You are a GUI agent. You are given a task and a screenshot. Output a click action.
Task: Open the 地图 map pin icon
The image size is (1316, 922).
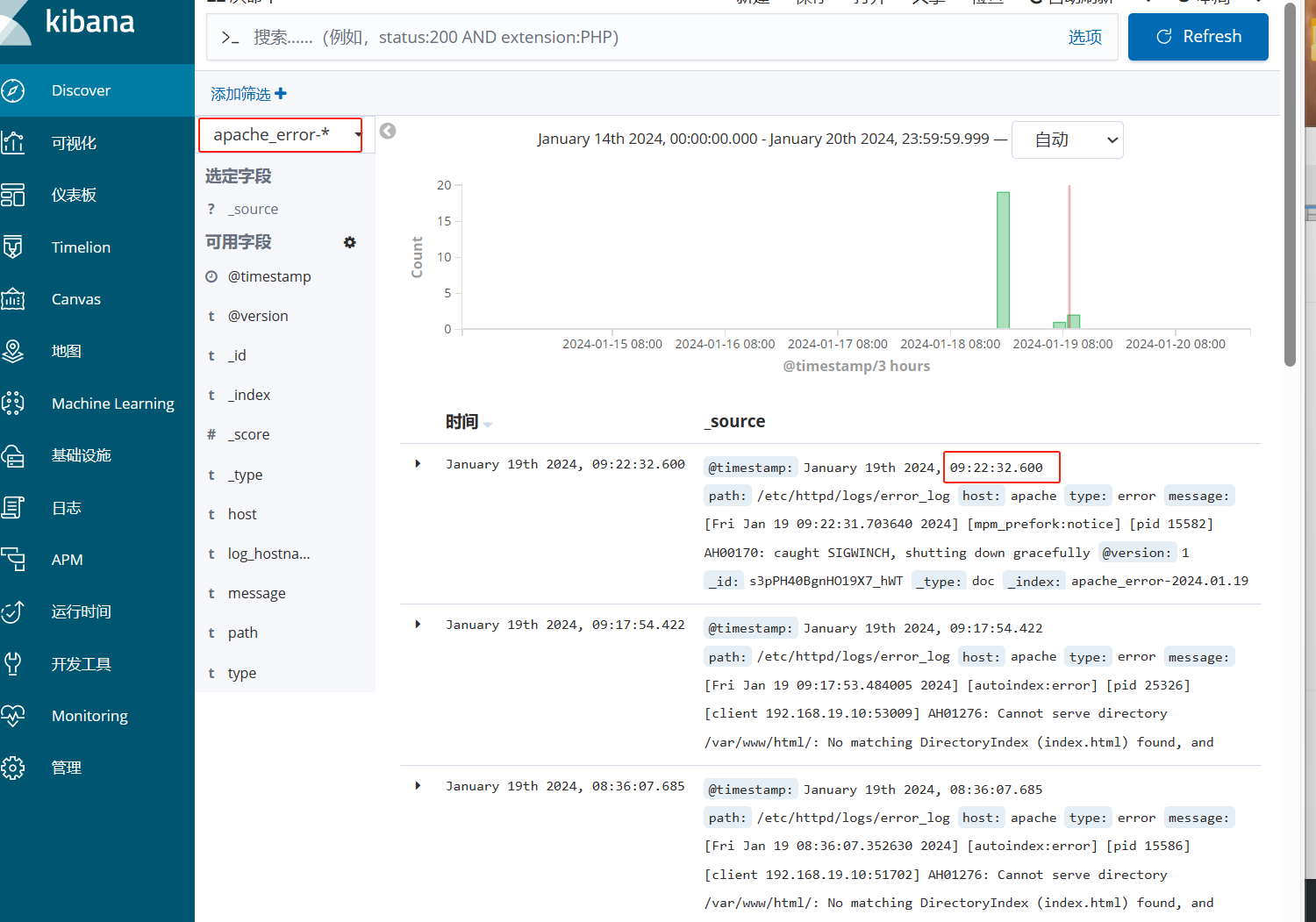12,351
